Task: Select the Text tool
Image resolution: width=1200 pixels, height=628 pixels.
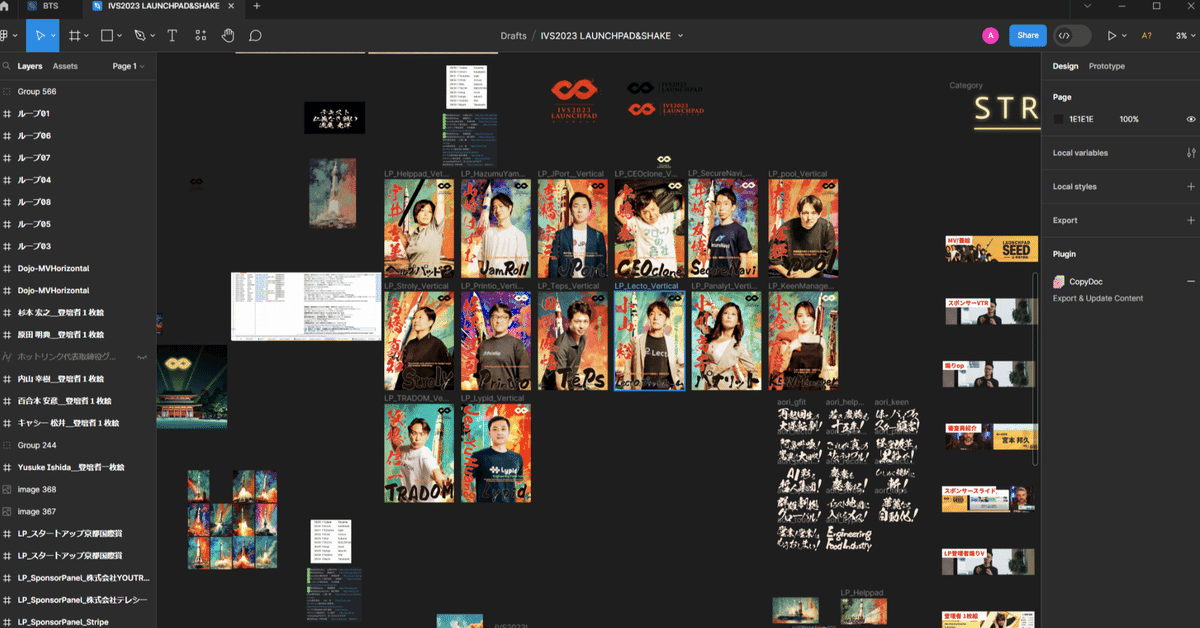Action: tap(172, 35)
